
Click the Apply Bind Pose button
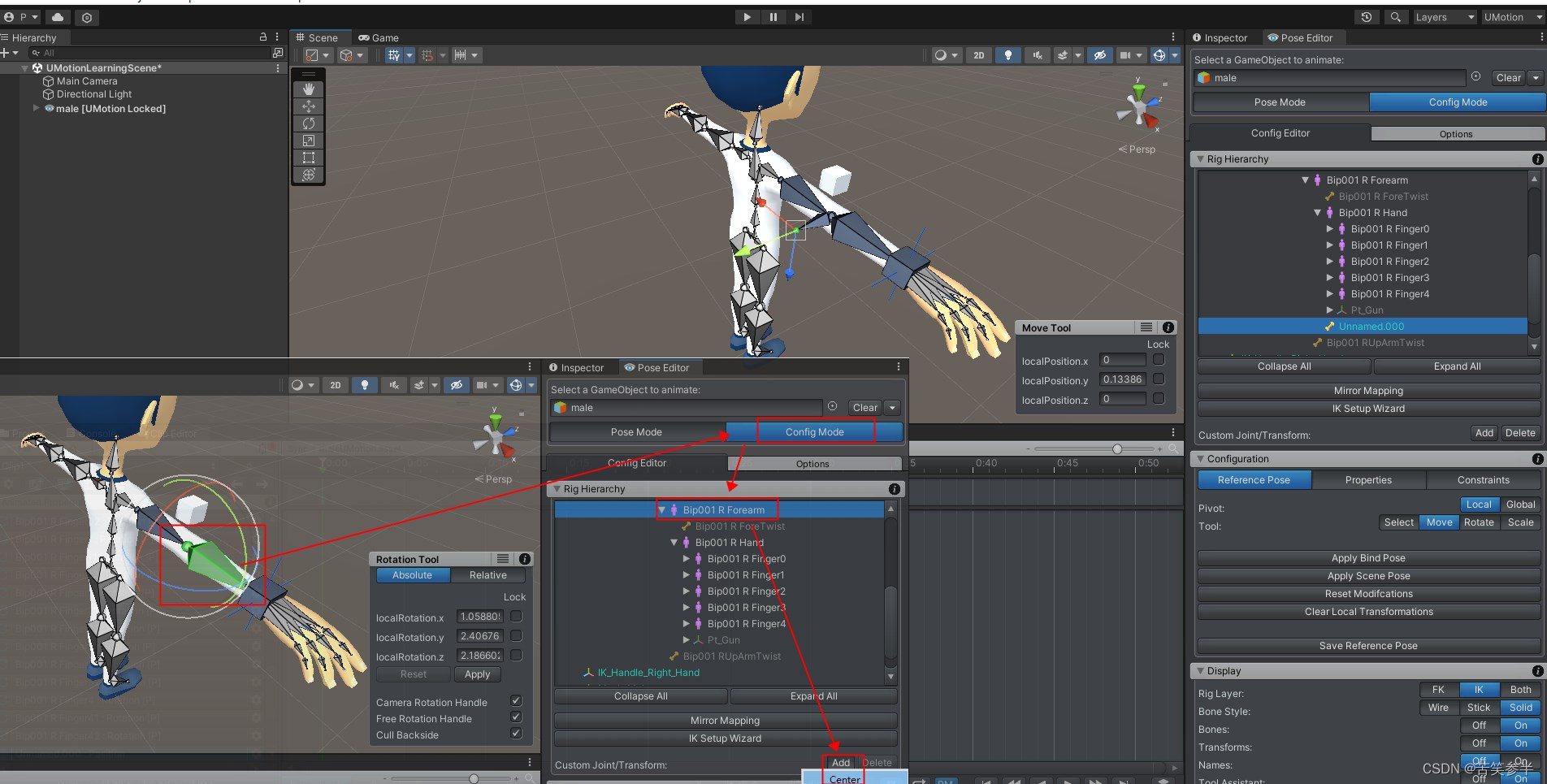1367,558
